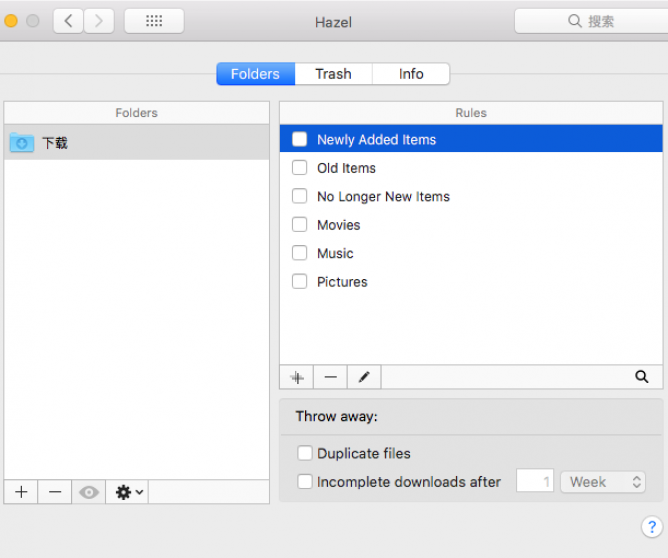The width and height of the screenshot is (668, 558).
Task: Open the Week time unit dropdown
Action: 603,482
